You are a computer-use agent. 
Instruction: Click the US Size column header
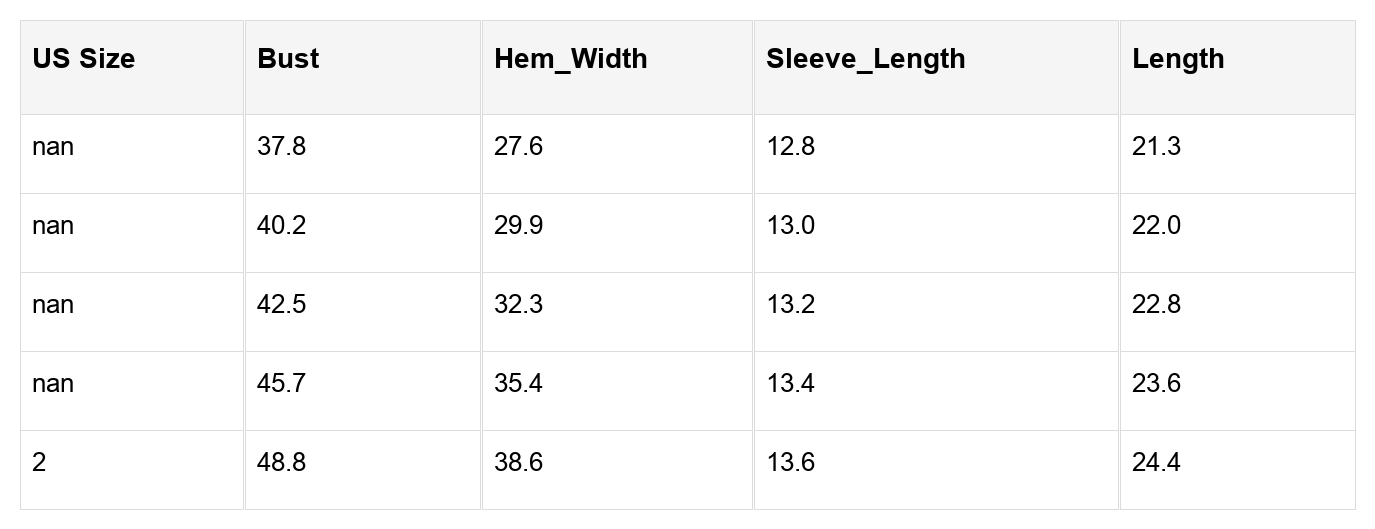[x=84, y=59]
